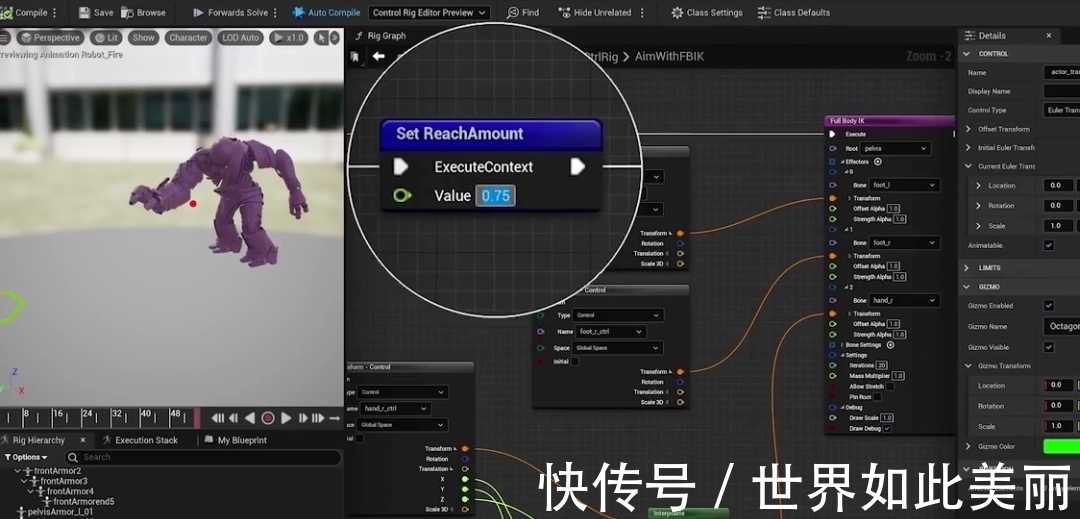This screenshot has width=1080, height=519.
Task: Open viewport Show menu
Action: coord(143,38)
